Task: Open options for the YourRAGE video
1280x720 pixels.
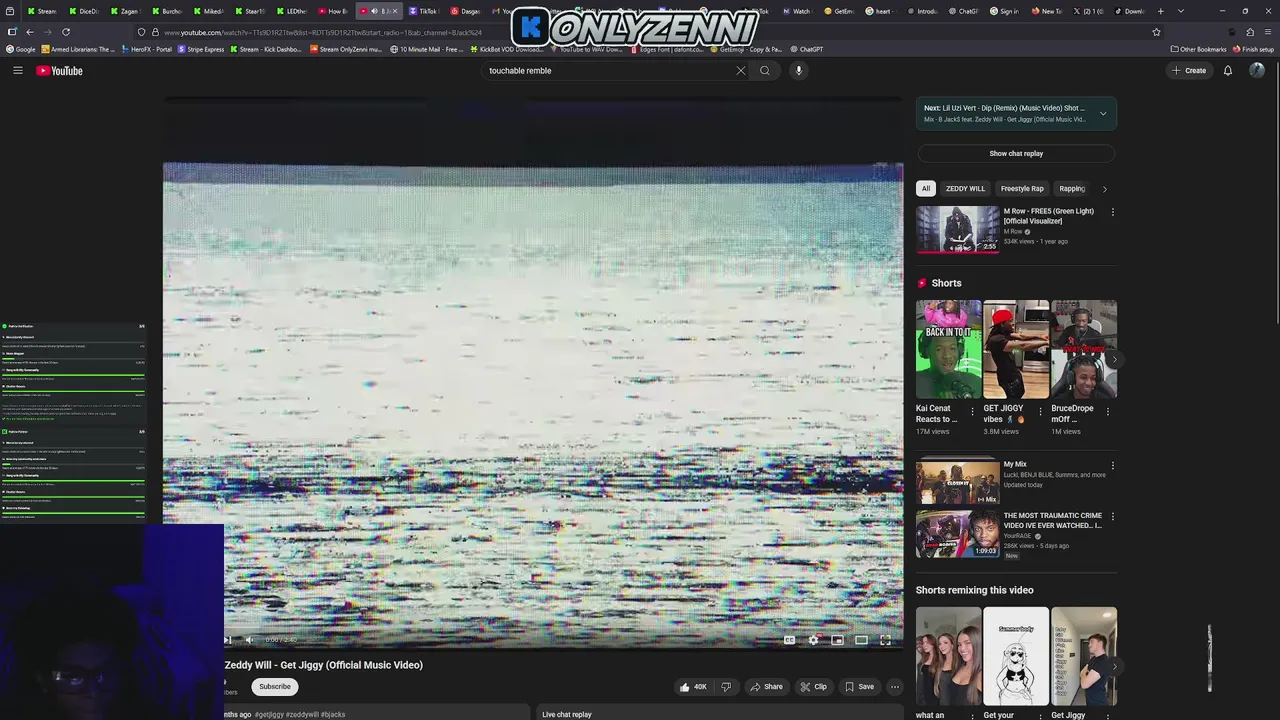Action: pyautogui.click(x=1112, y=517)
